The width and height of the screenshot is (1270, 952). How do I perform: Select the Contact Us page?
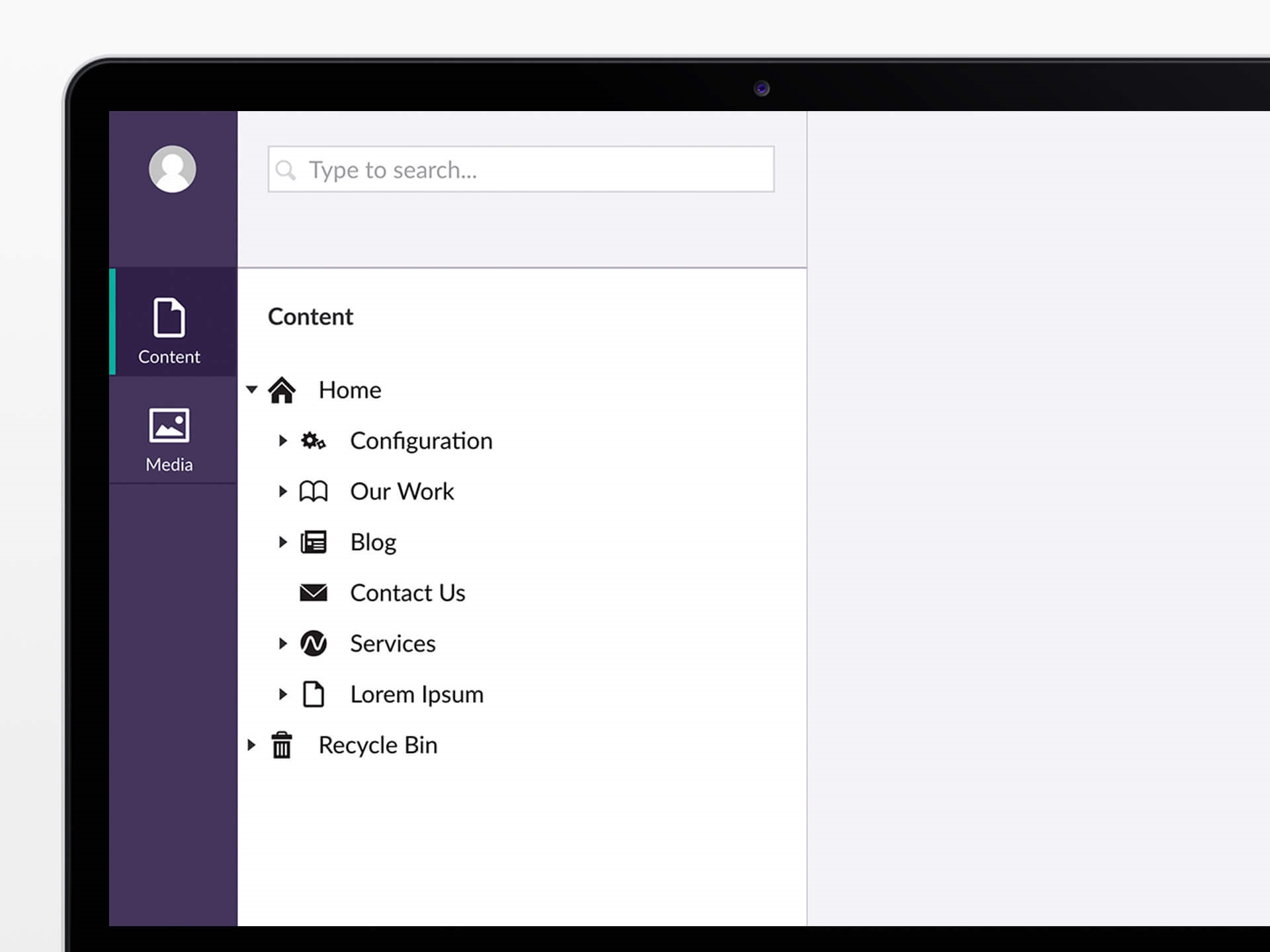tap(407, 593)
